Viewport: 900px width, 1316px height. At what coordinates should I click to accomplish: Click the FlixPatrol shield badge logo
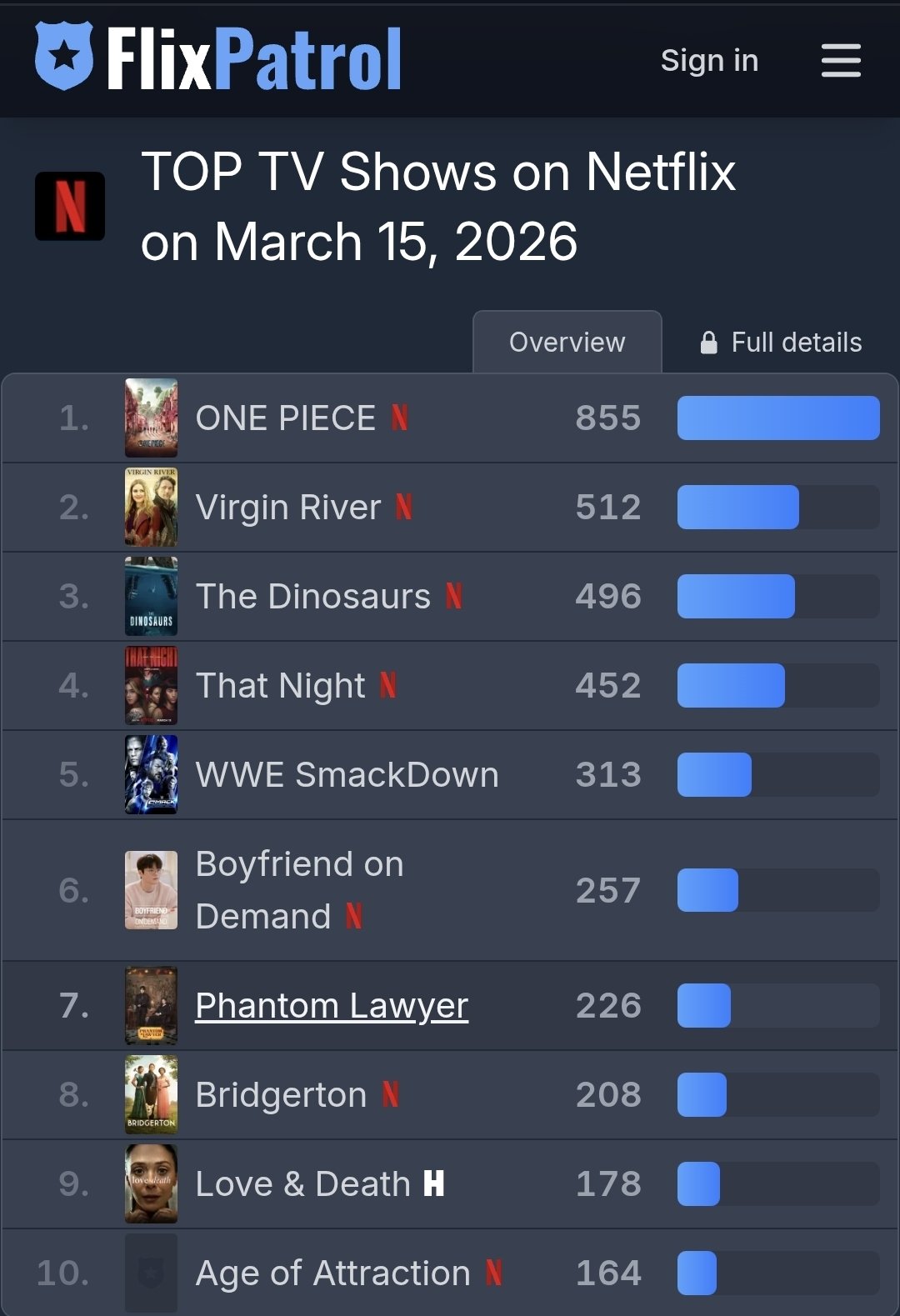pos(64,56)
